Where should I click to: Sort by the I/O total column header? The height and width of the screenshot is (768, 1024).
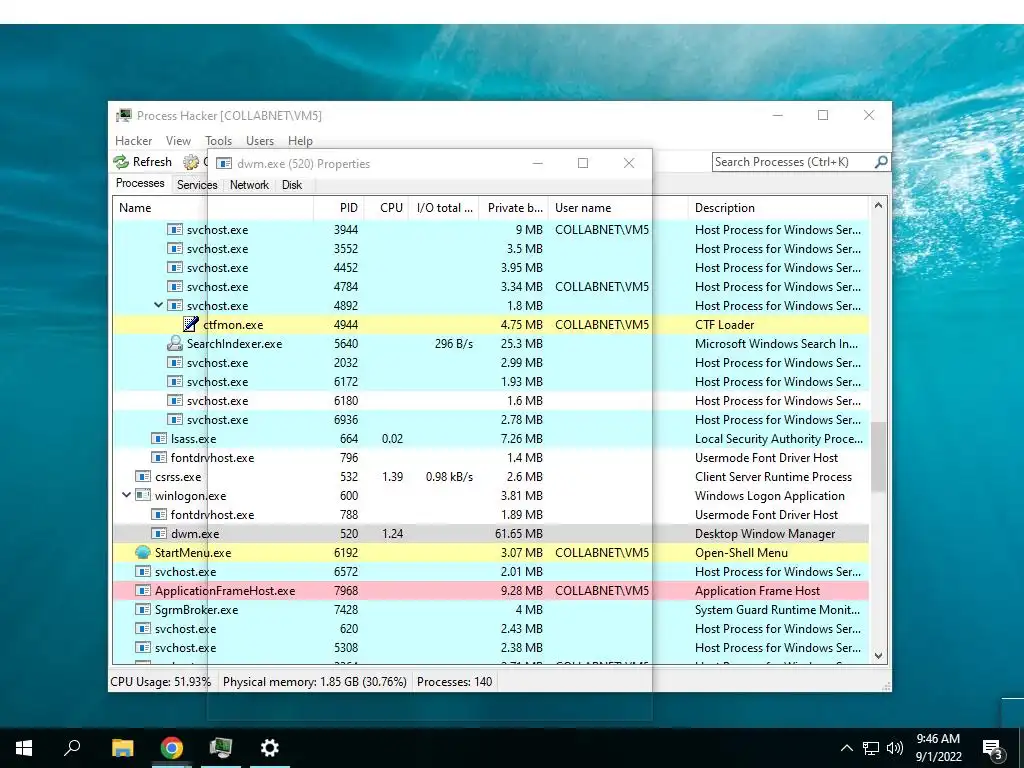tap(443, 208)
